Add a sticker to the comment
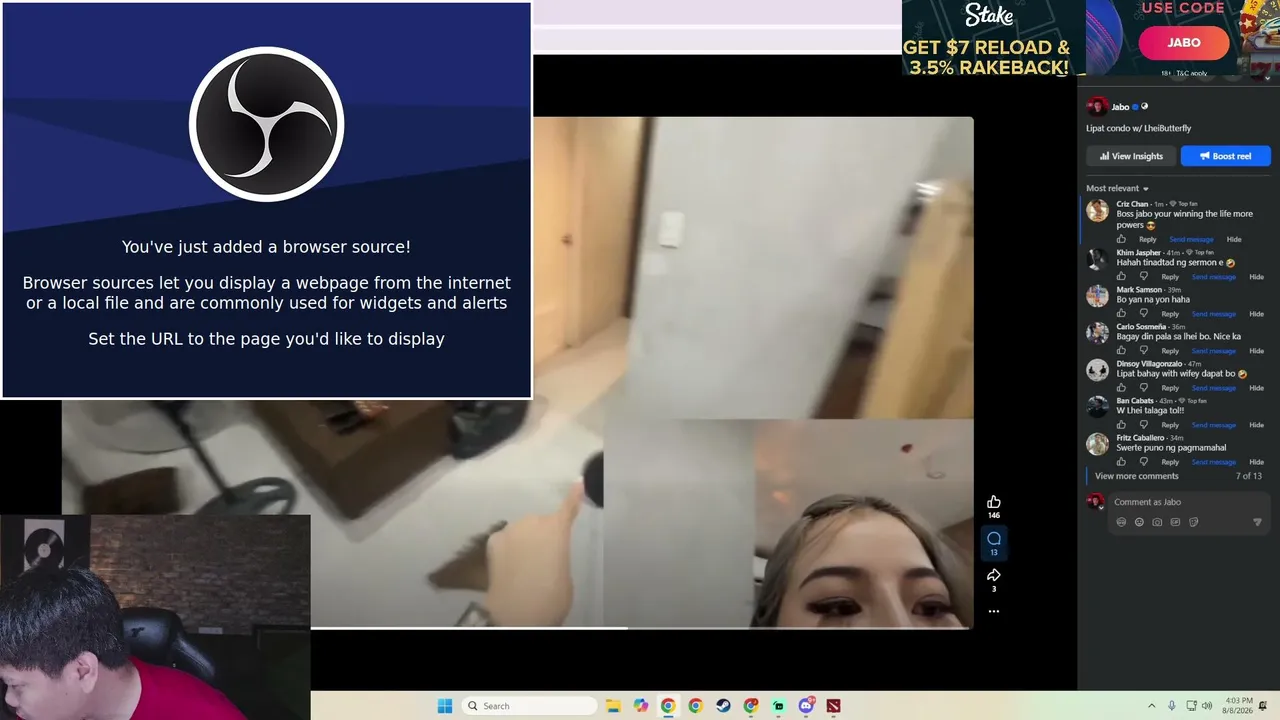This screenshot has height=720, width=1280. coord(1193,522)
